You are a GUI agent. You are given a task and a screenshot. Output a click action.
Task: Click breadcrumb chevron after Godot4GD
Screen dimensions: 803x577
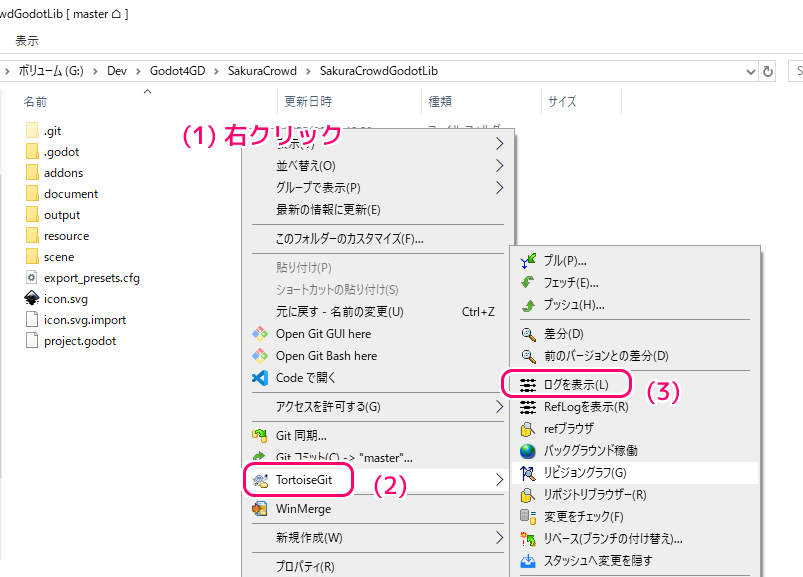[217, 72]
